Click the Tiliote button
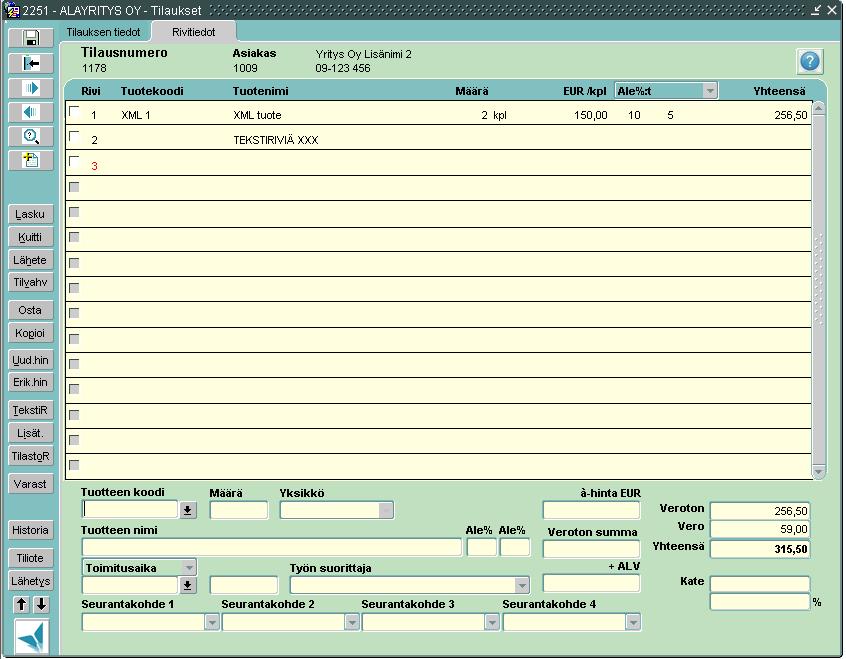Image resolution: width=846 pixels, height=659 pixels. (x=31, y=558)
